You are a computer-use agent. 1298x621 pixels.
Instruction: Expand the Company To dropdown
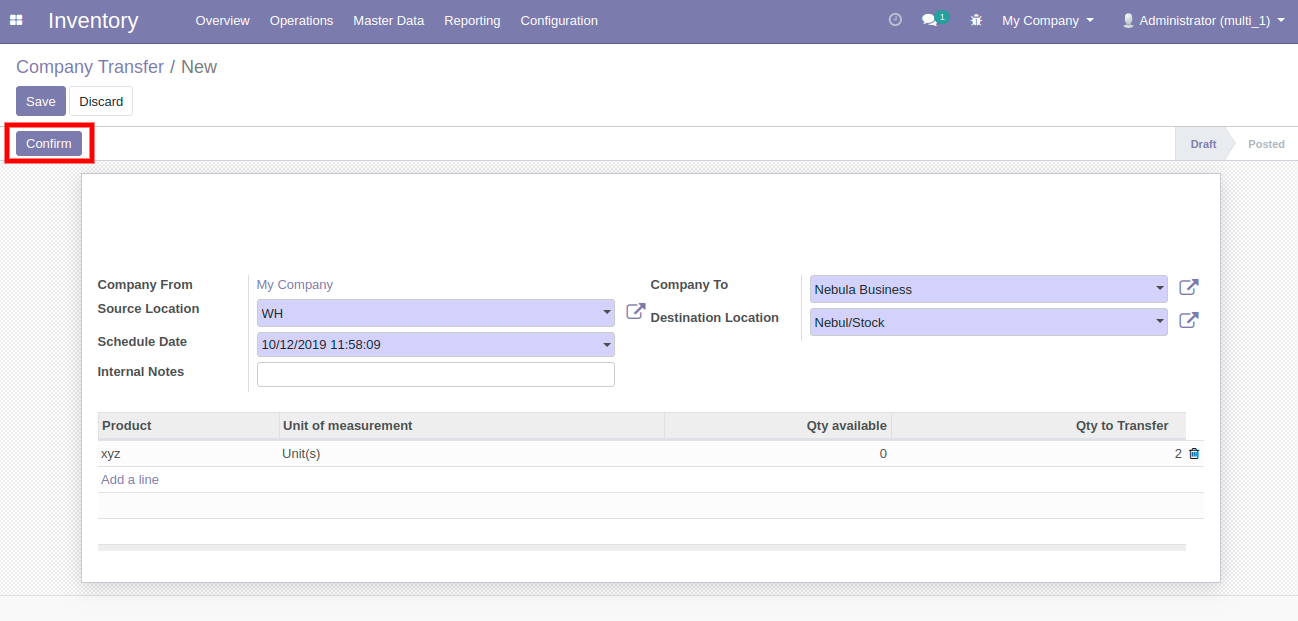coord(1160,289)
